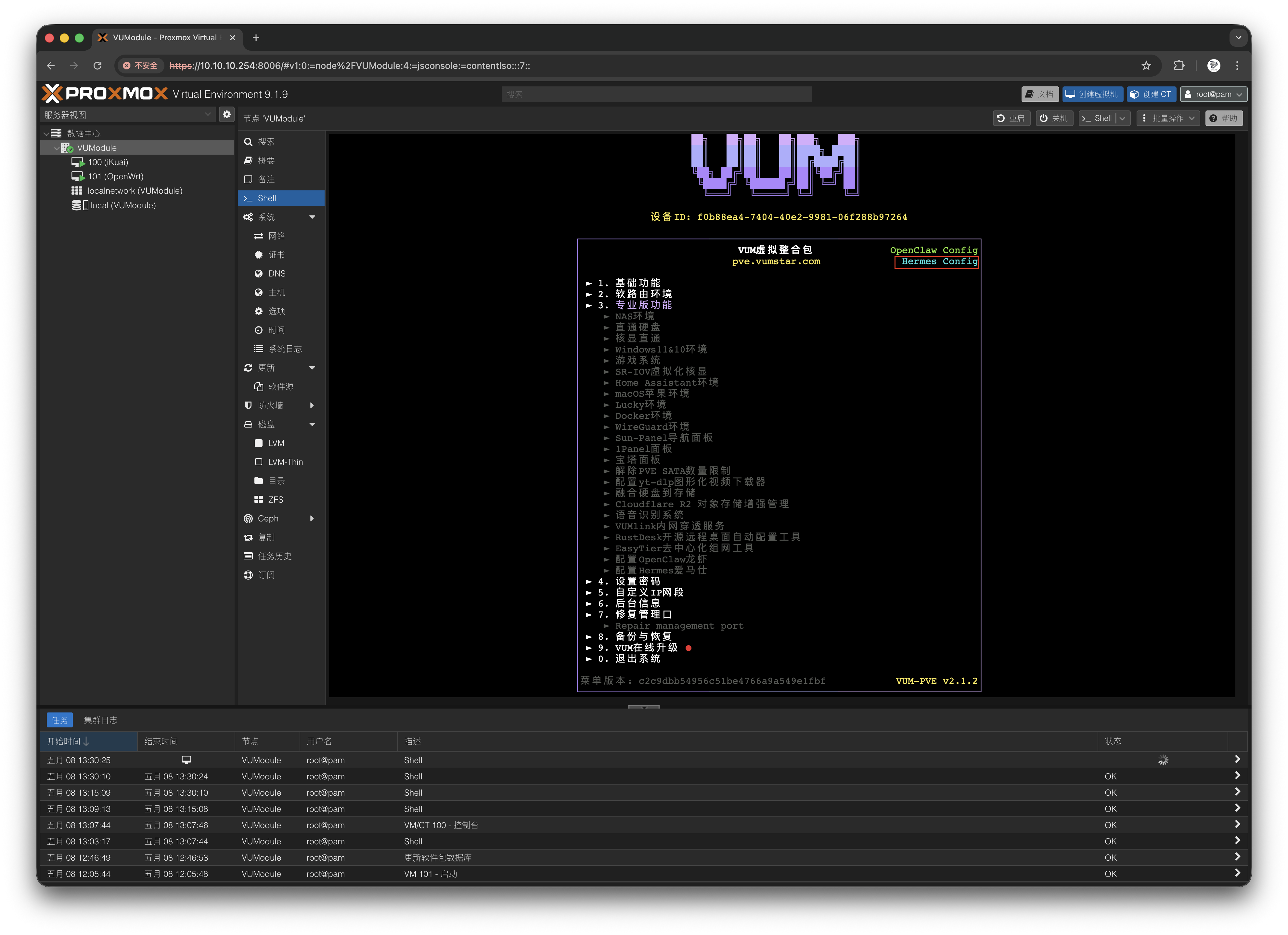Select VM 101 (OpenWrt) in tree
Image resolution: width=1288 pixels, height=935 pixels.
pyautogui.click(x=116, y=176)
